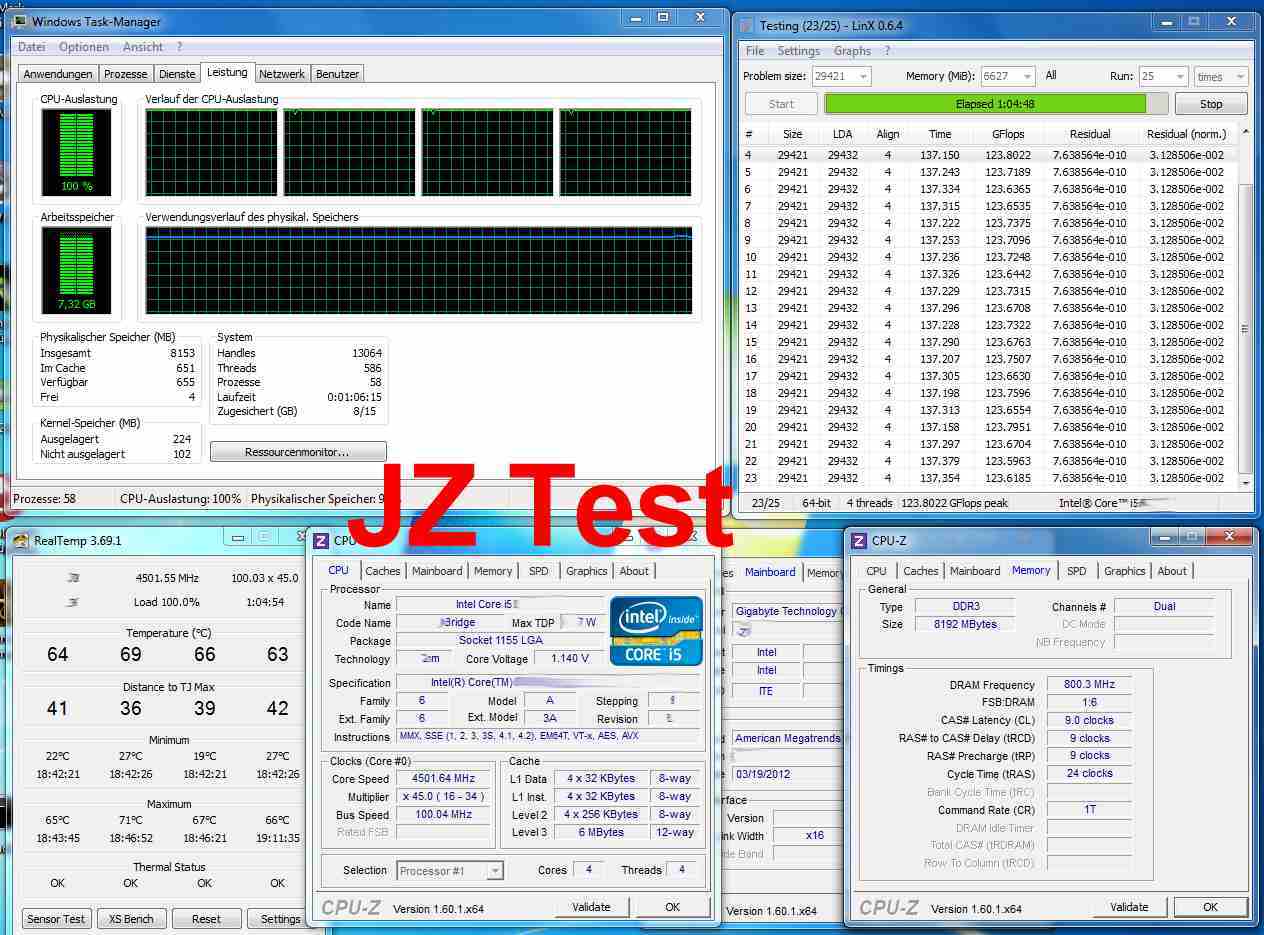
Task: Click the Z icon in CPU-Z Memory window title
Action: coord(858,541)
